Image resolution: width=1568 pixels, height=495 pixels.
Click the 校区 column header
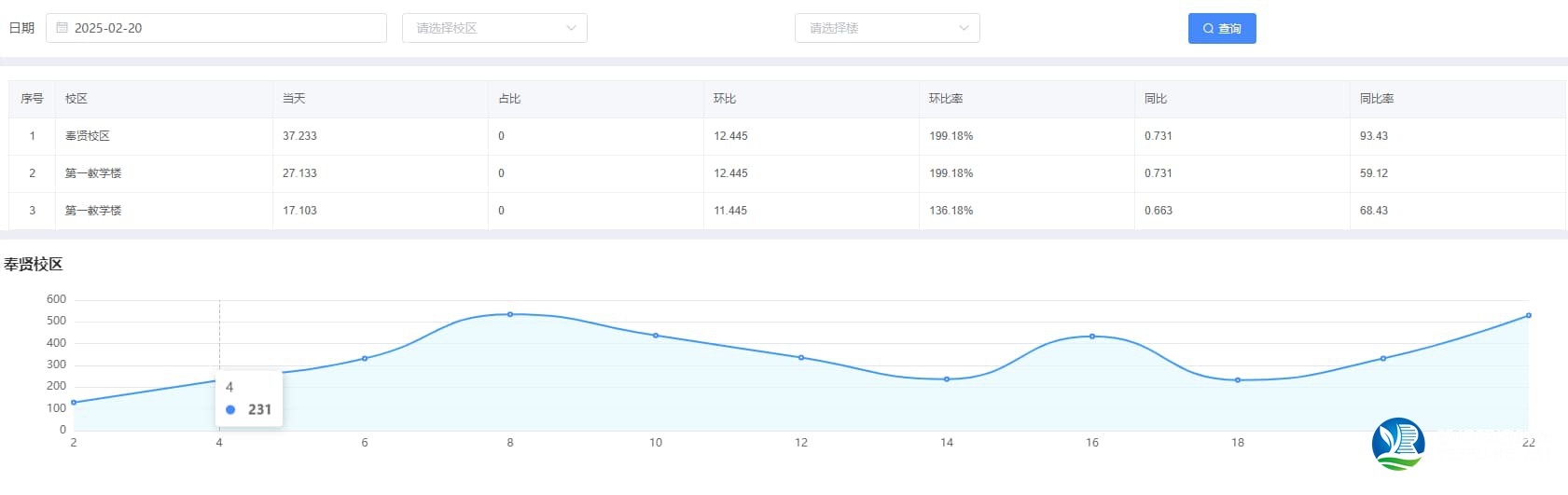[x=76, y=99]
